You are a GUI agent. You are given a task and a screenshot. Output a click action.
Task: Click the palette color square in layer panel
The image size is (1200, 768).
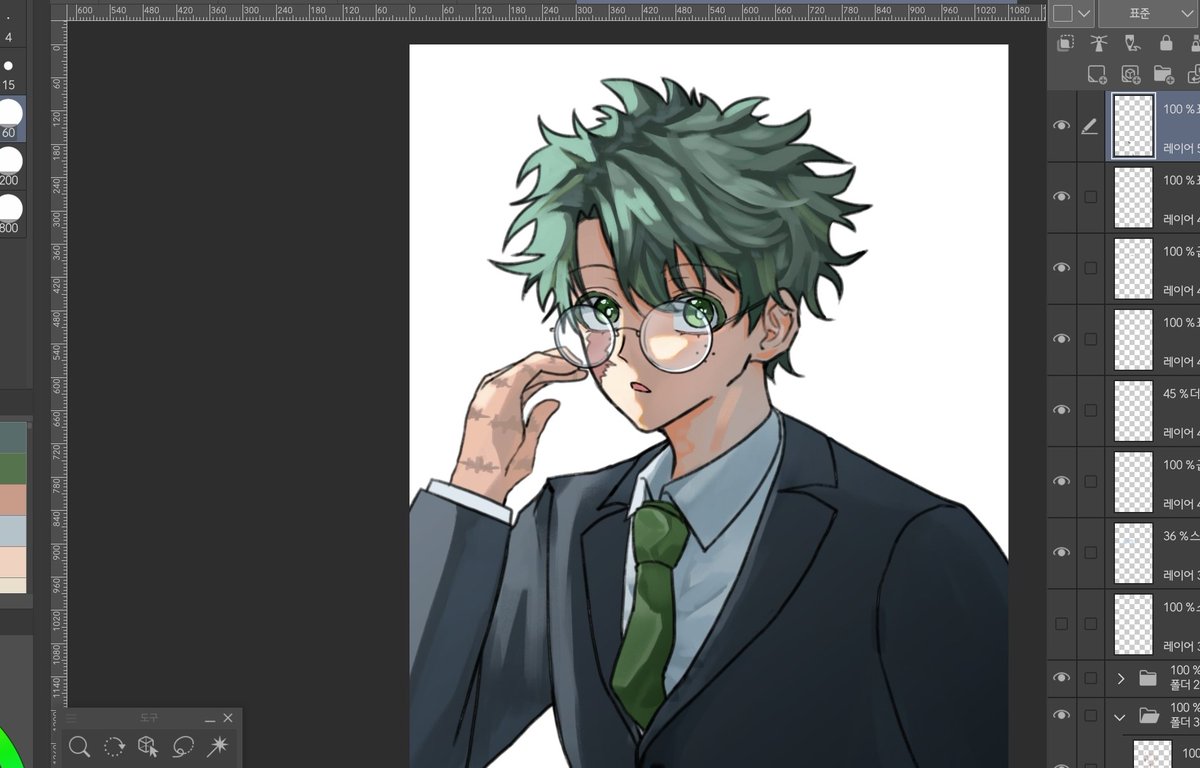1062,13
